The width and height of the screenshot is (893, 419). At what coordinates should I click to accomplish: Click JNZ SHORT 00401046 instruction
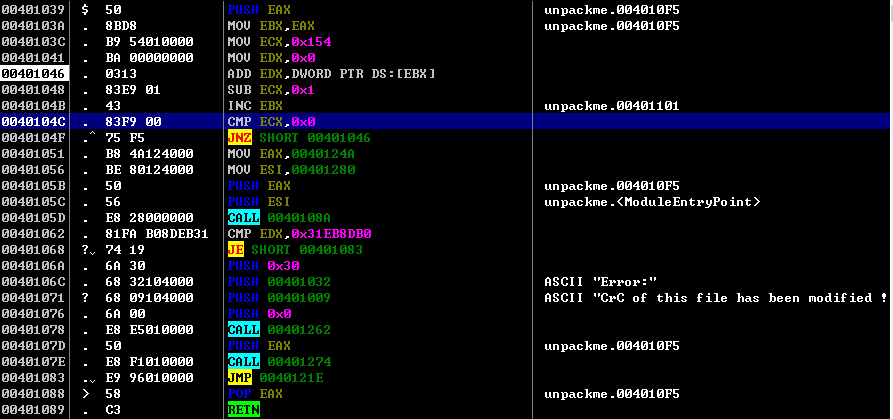tap(298, 138)
